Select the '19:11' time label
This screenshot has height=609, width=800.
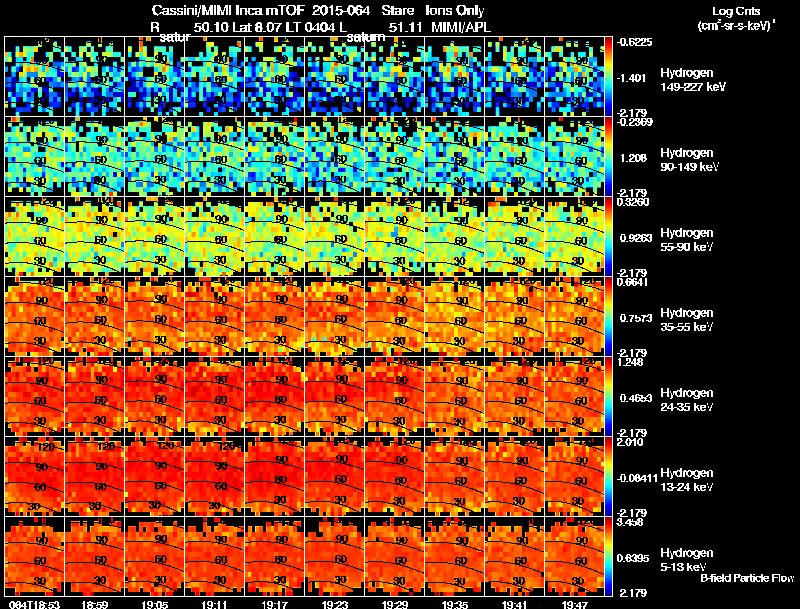tap(214, 604)
